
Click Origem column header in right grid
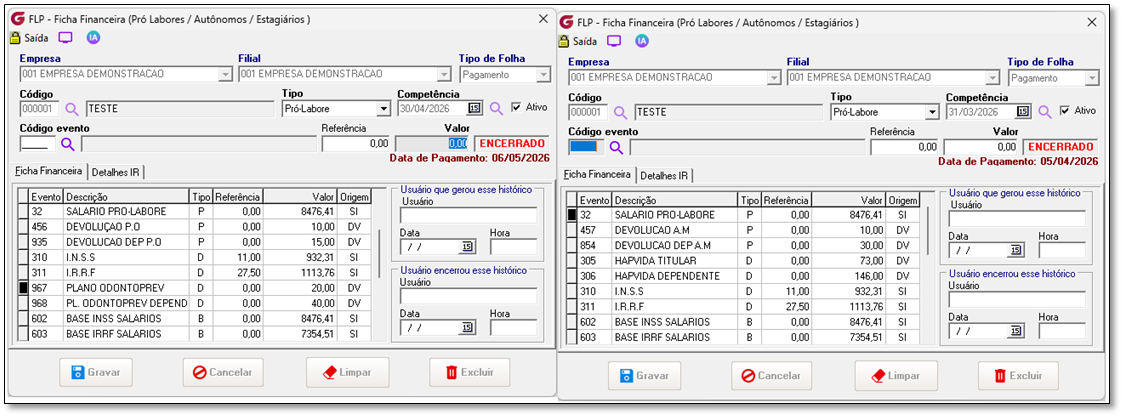click(x=903, y=201)
